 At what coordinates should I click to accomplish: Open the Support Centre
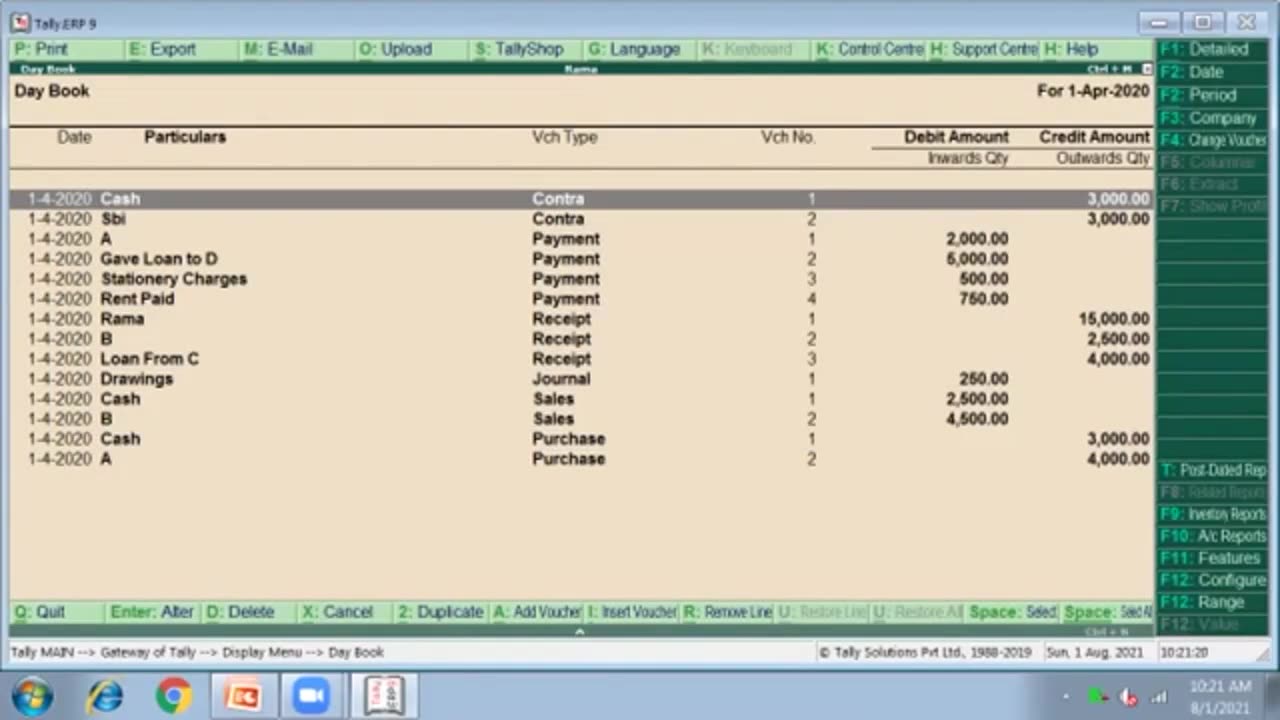click(x=983, y=49)
